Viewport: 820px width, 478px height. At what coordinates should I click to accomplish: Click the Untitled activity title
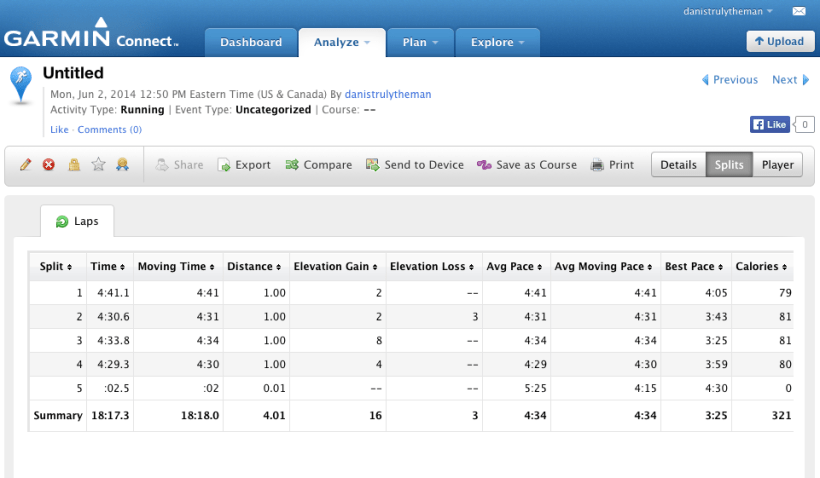(73, 73)
